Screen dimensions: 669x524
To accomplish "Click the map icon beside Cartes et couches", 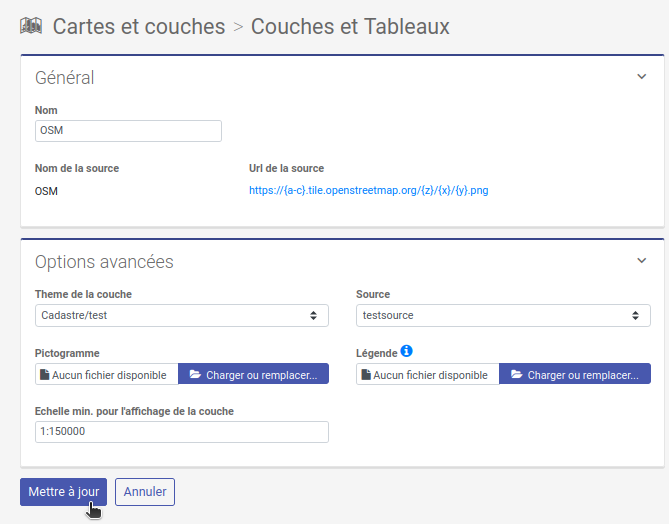I will [31, 26].
